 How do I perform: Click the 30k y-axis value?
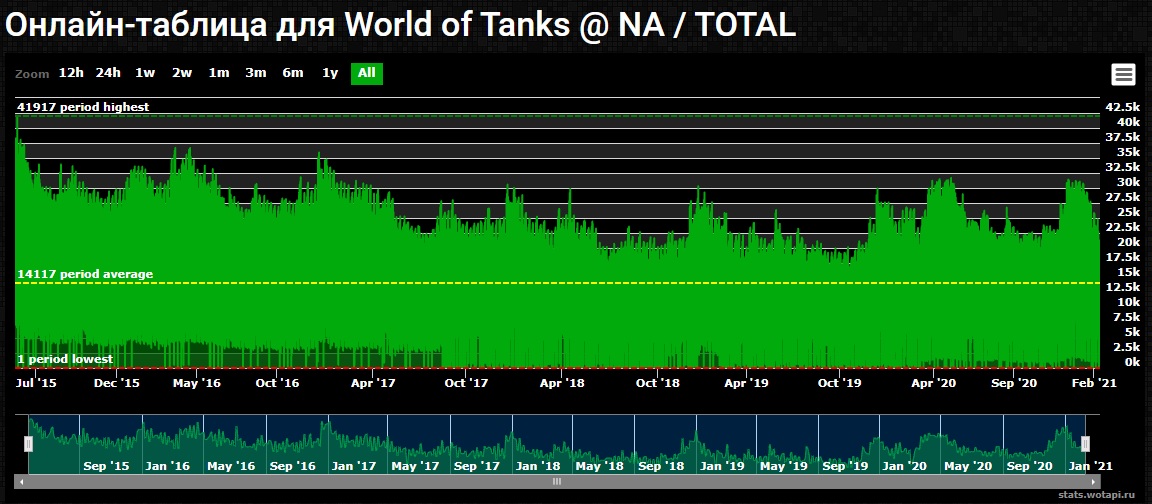pos(1128,182)
